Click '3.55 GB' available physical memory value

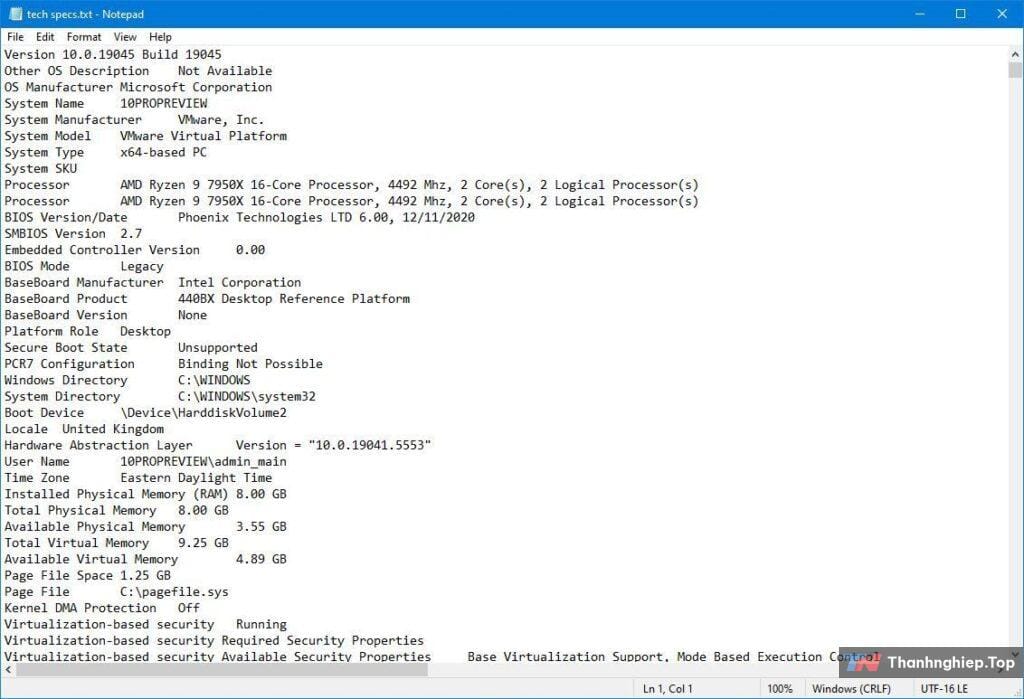click(261, 527)
